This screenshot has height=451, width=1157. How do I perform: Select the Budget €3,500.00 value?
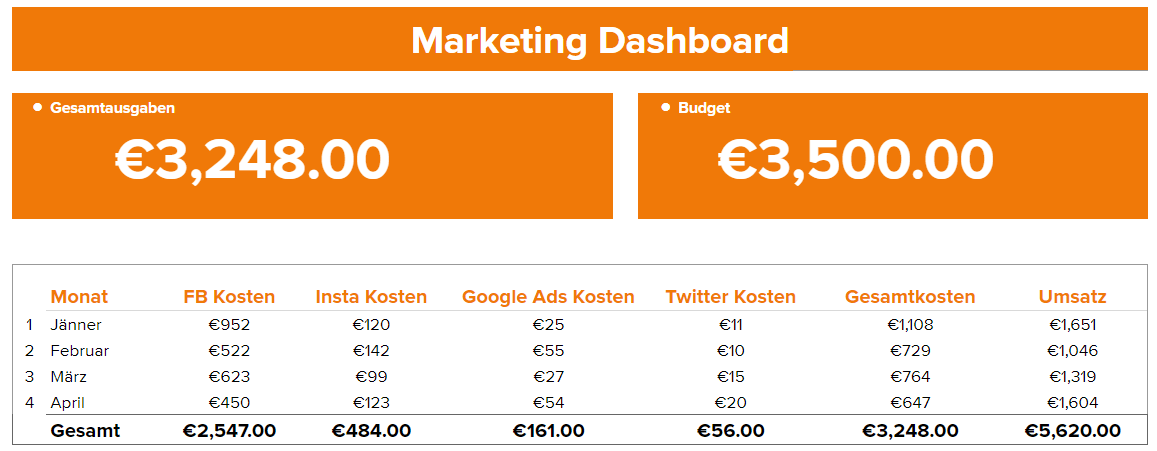(856, 160)
